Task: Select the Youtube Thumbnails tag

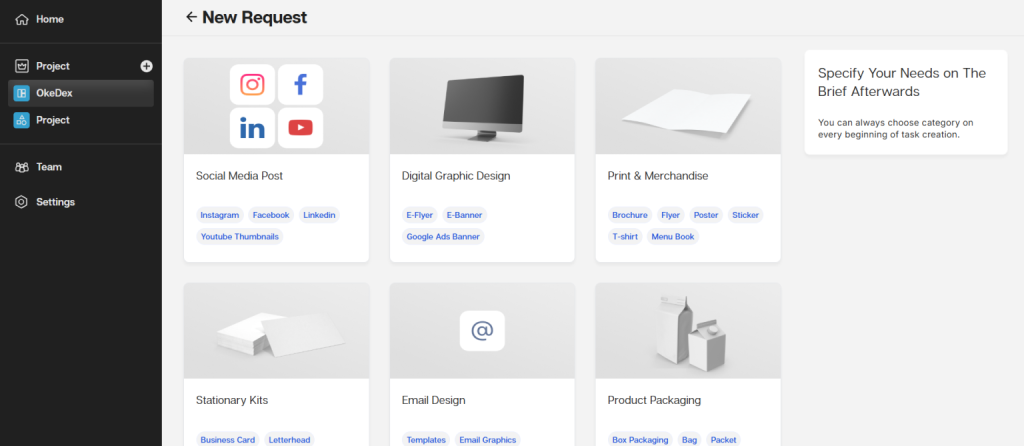Action: (240, 237)
